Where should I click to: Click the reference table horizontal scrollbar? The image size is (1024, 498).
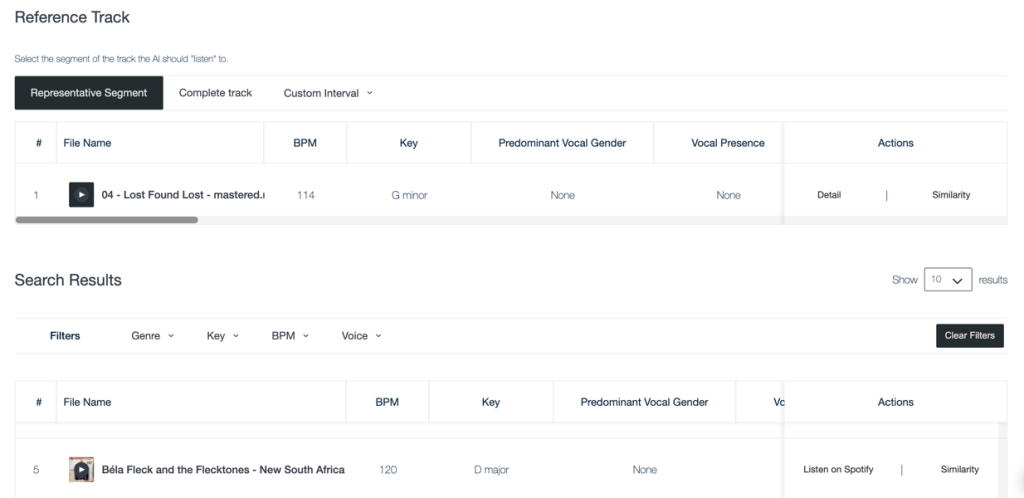click(107, 219)
